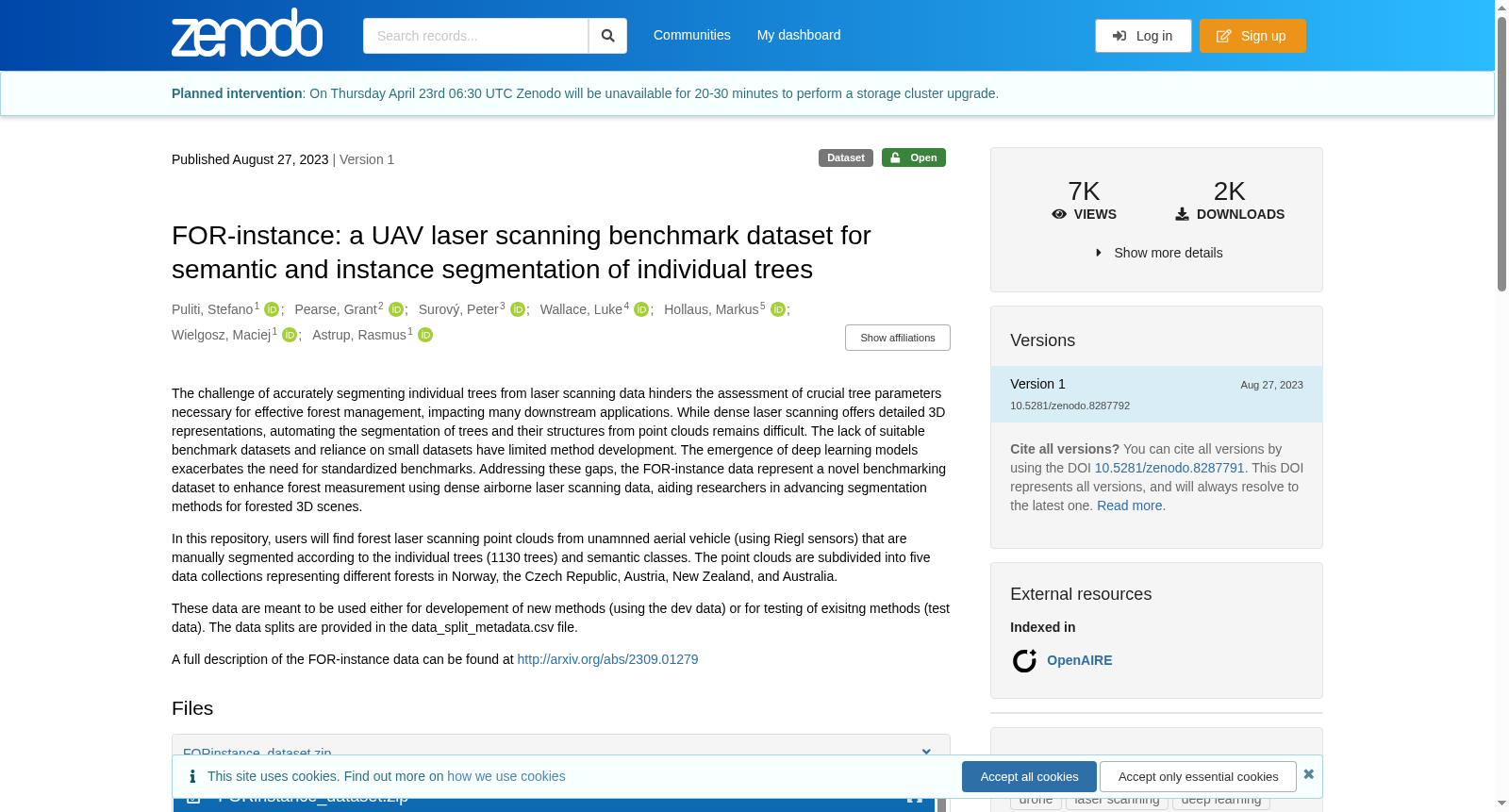Click author name Wallace, Luke
1509x812 pixels.
(581, 309)
